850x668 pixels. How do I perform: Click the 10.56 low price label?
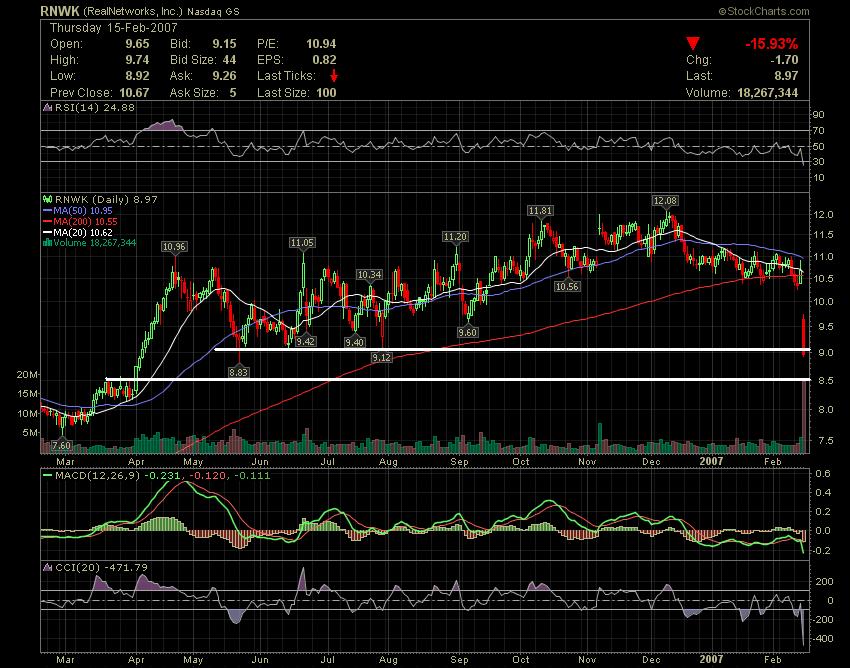(567, 286)
